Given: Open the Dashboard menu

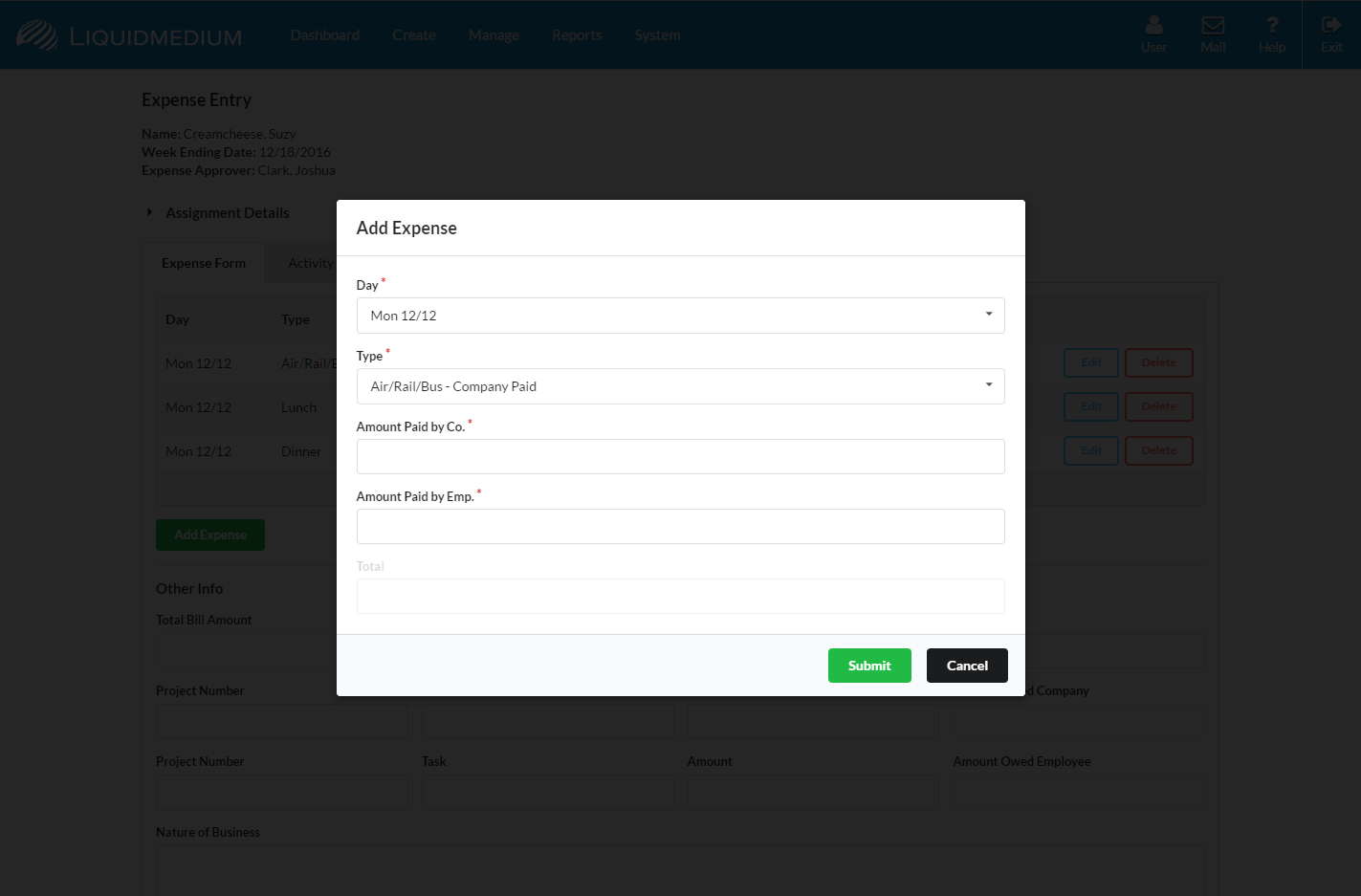Looking at the screenshot, I should [x=325, y=35].
